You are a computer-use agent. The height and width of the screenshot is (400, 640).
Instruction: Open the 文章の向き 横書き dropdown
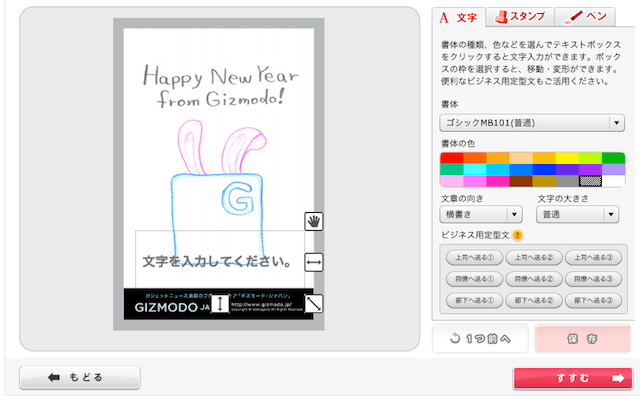481,214
